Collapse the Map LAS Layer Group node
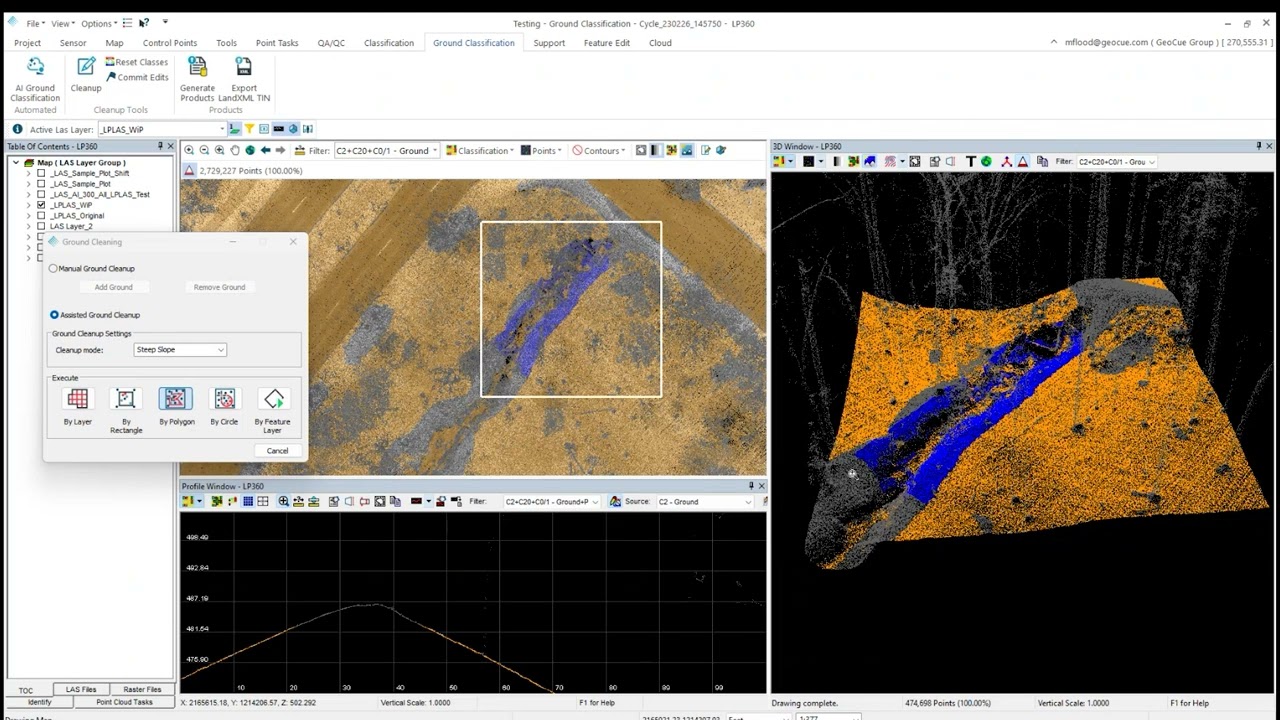1280x720 pixels. [18, 163]
